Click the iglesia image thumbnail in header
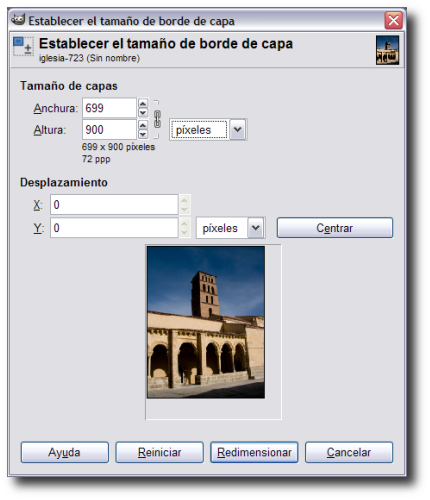 tap(387, 50)
